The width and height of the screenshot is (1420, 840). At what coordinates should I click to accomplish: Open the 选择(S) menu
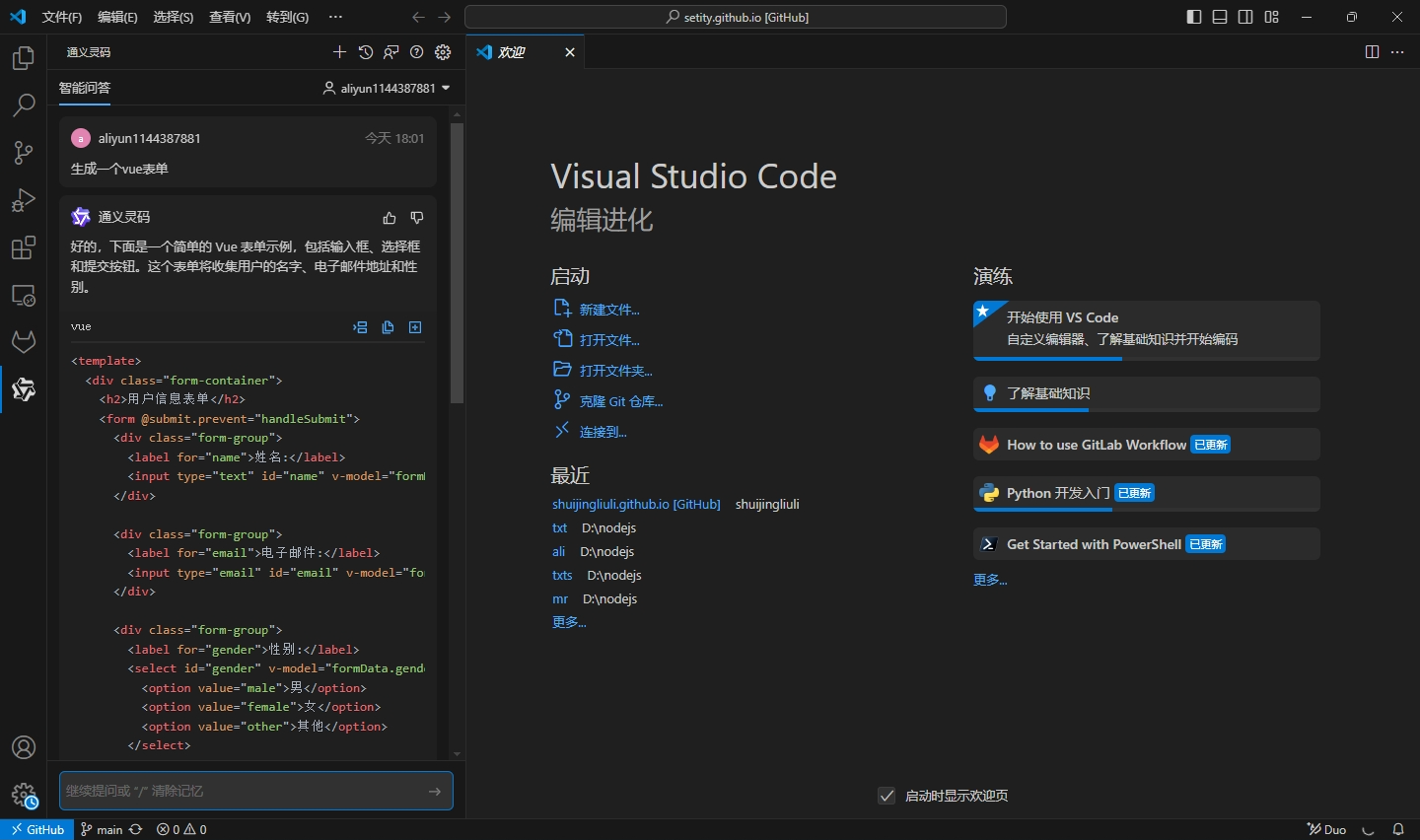coord(174,17)
